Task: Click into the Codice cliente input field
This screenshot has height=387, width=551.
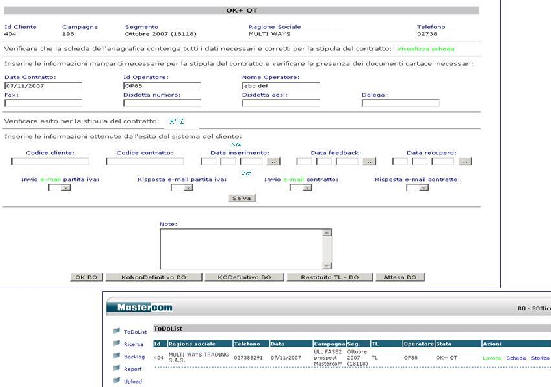Action: click(x=50, y=161)
